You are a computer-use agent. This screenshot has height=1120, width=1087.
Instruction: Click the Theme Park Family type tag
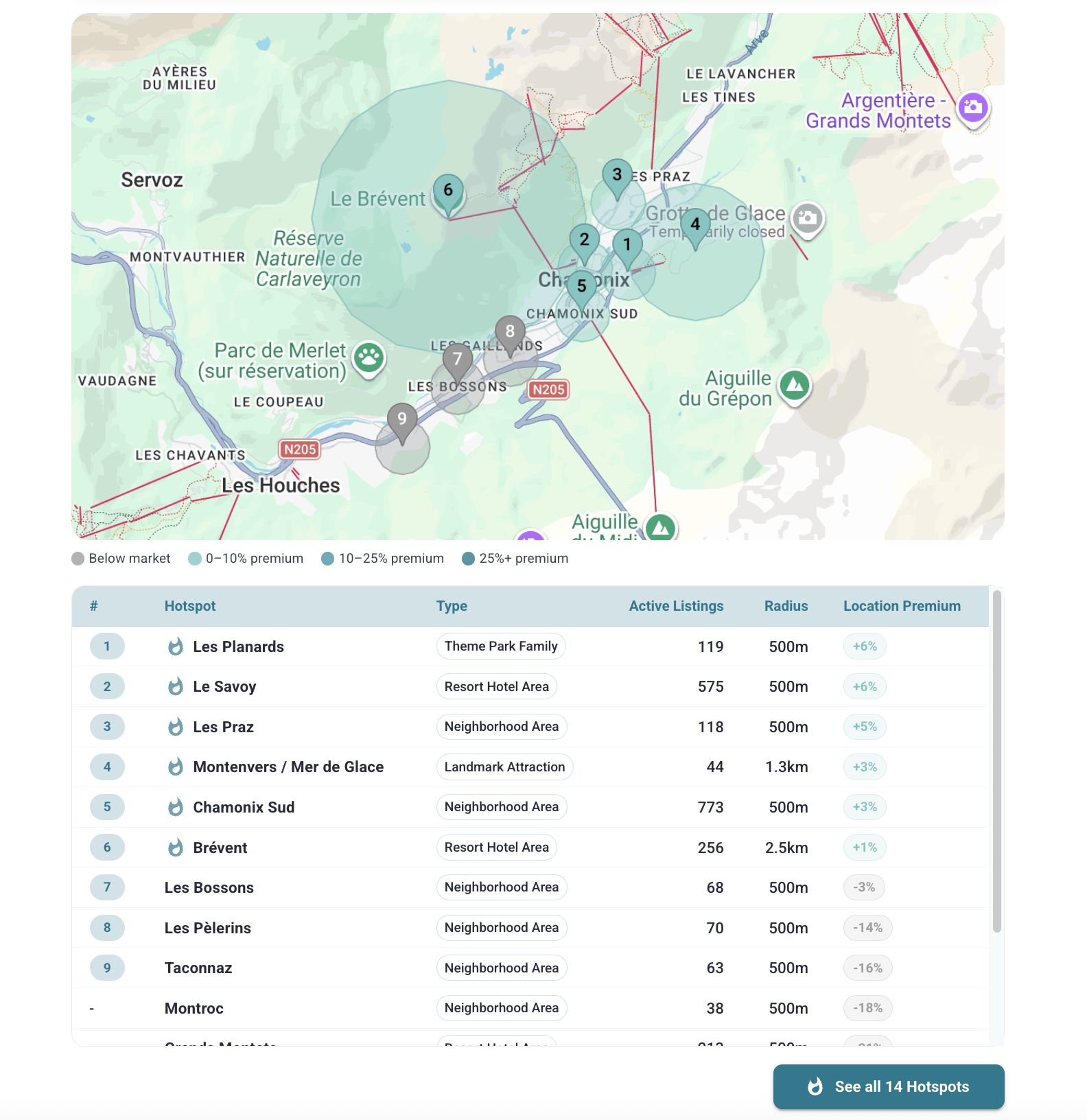(x=501, y=646)
